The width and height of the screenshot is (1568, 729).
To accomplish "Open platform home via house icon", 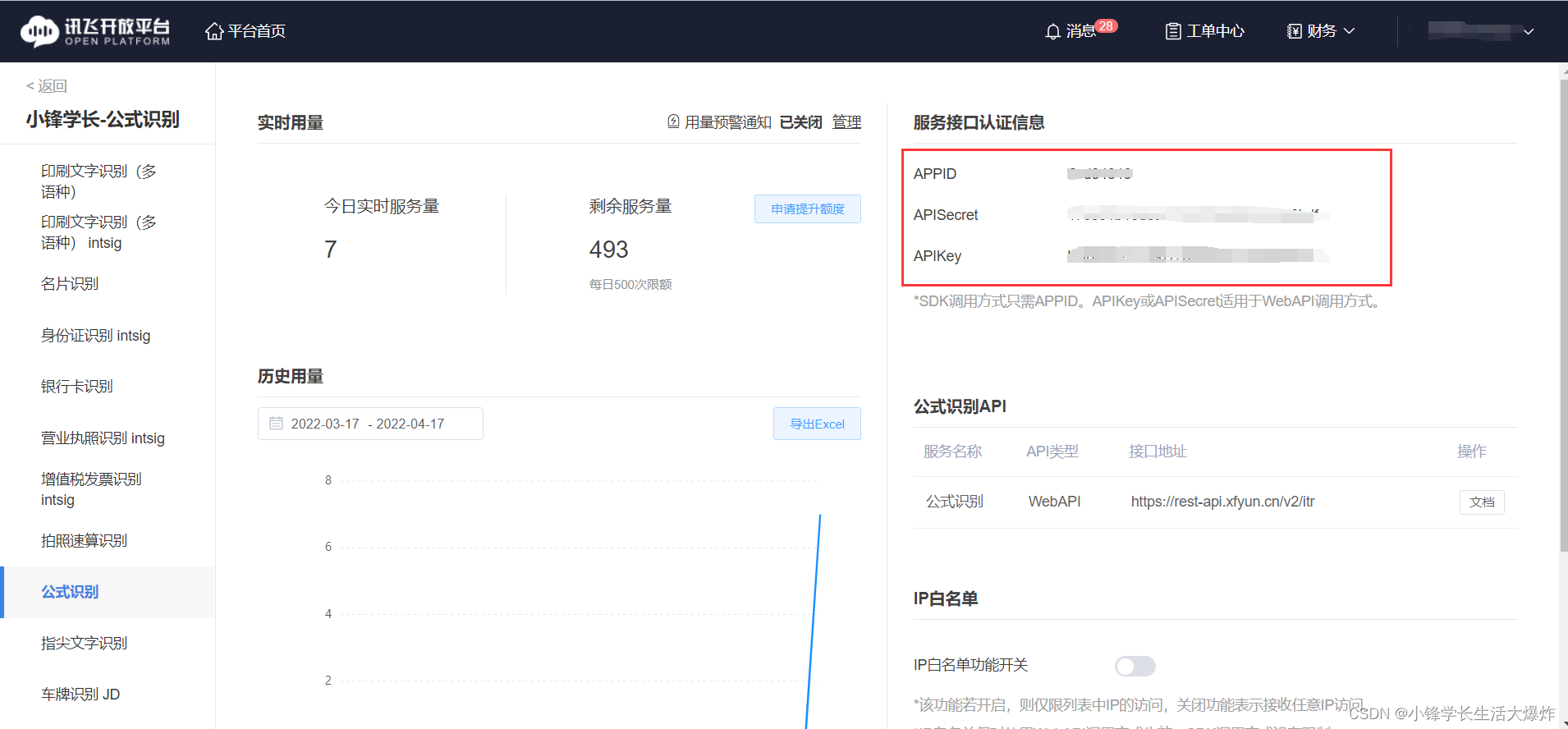I will pyautogui.click(x=214, y=31).
